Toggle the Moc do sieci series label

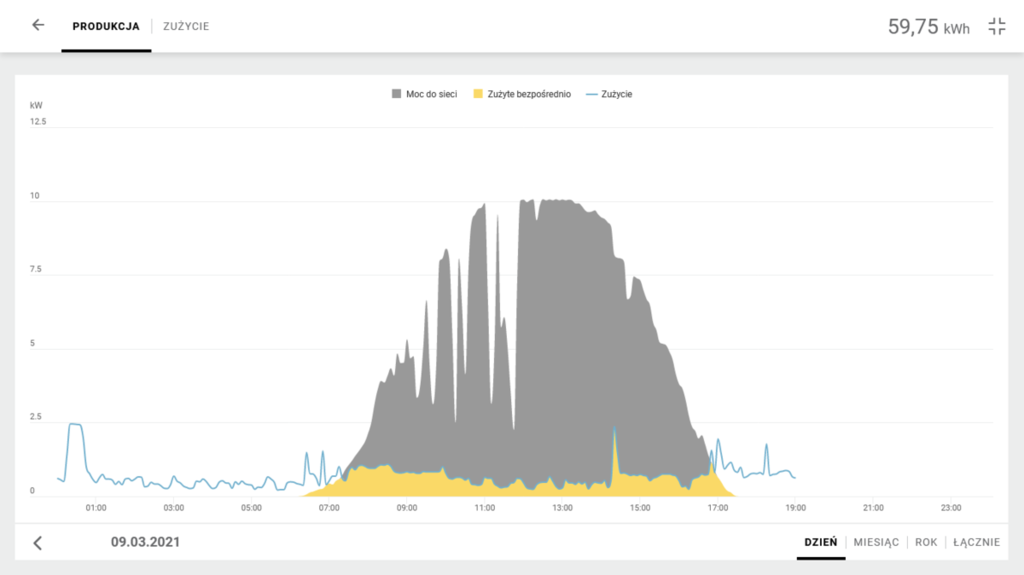(431, 94)
